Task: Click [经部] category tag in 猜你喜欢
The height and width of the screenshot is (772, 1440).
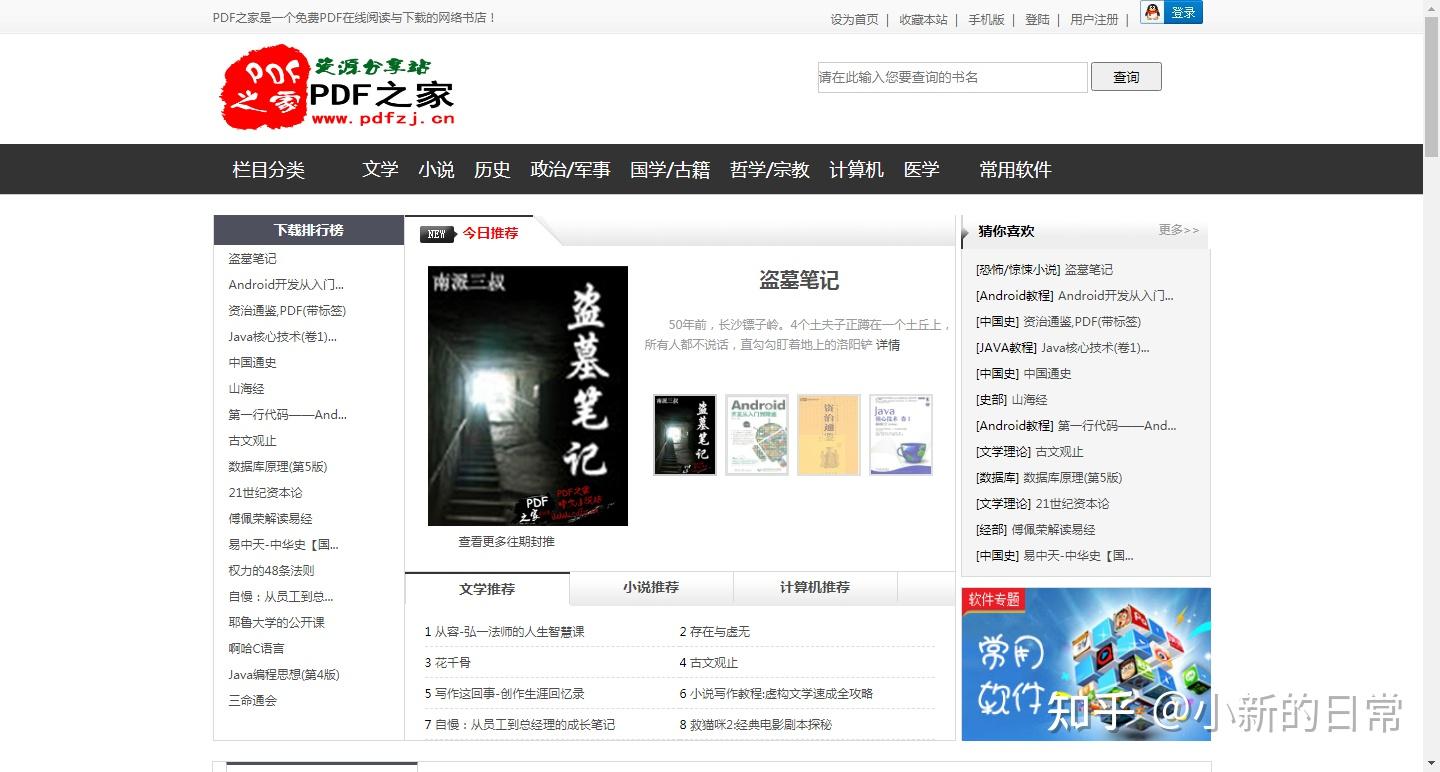Action: coord(991,530)
